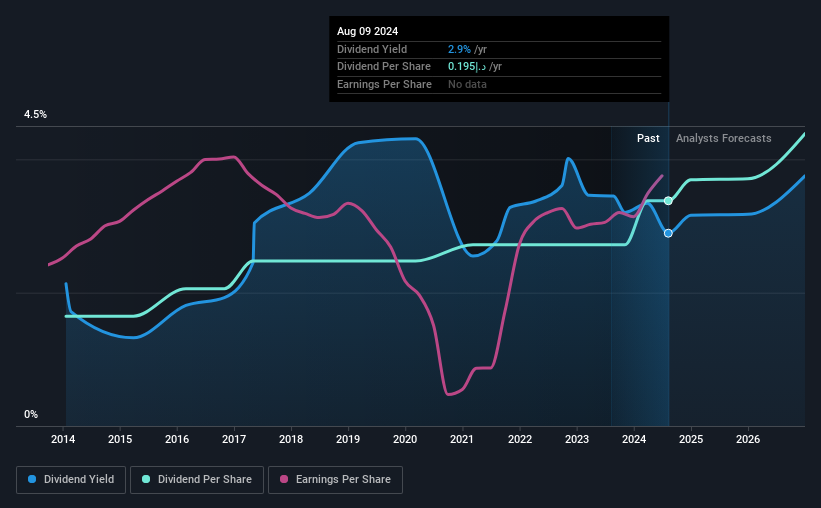Toggle the Earnings Per Share legend button
The height and width of the screenshot is (508, 821).
[335, 480]
